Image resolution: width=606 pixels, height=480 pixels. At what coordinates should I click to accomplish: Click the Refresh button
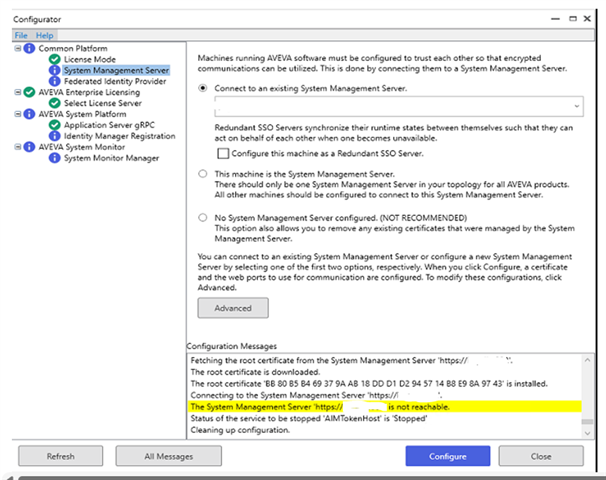coord(61,456)
